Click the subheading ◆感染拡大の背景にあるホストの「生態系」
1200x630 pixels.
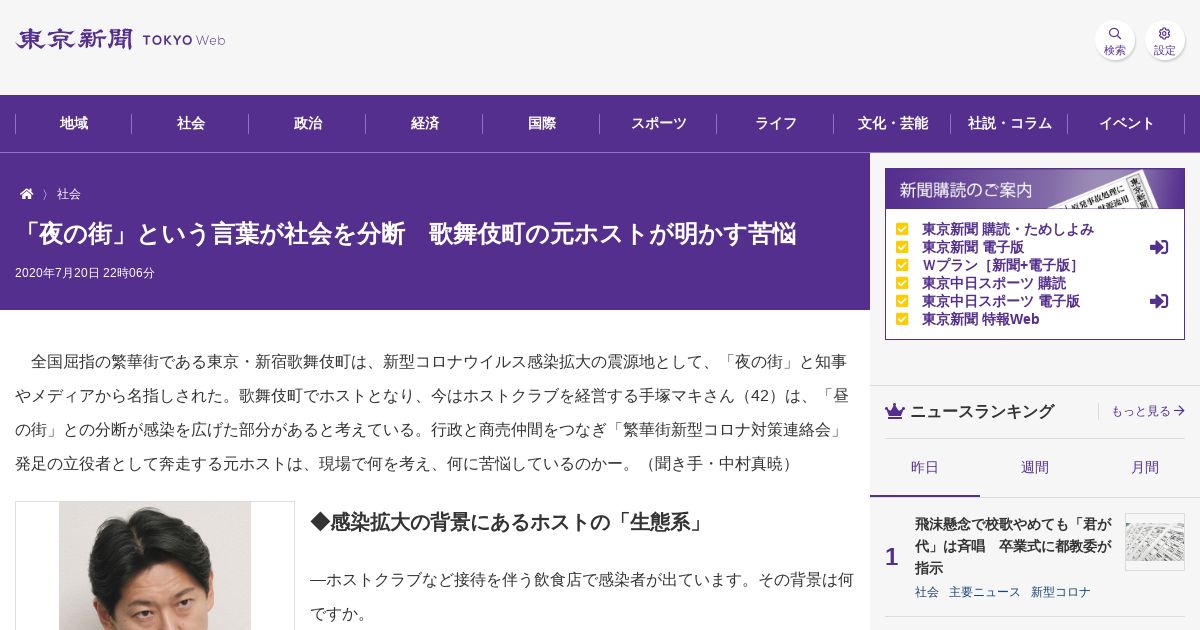[x=510, y=522]
